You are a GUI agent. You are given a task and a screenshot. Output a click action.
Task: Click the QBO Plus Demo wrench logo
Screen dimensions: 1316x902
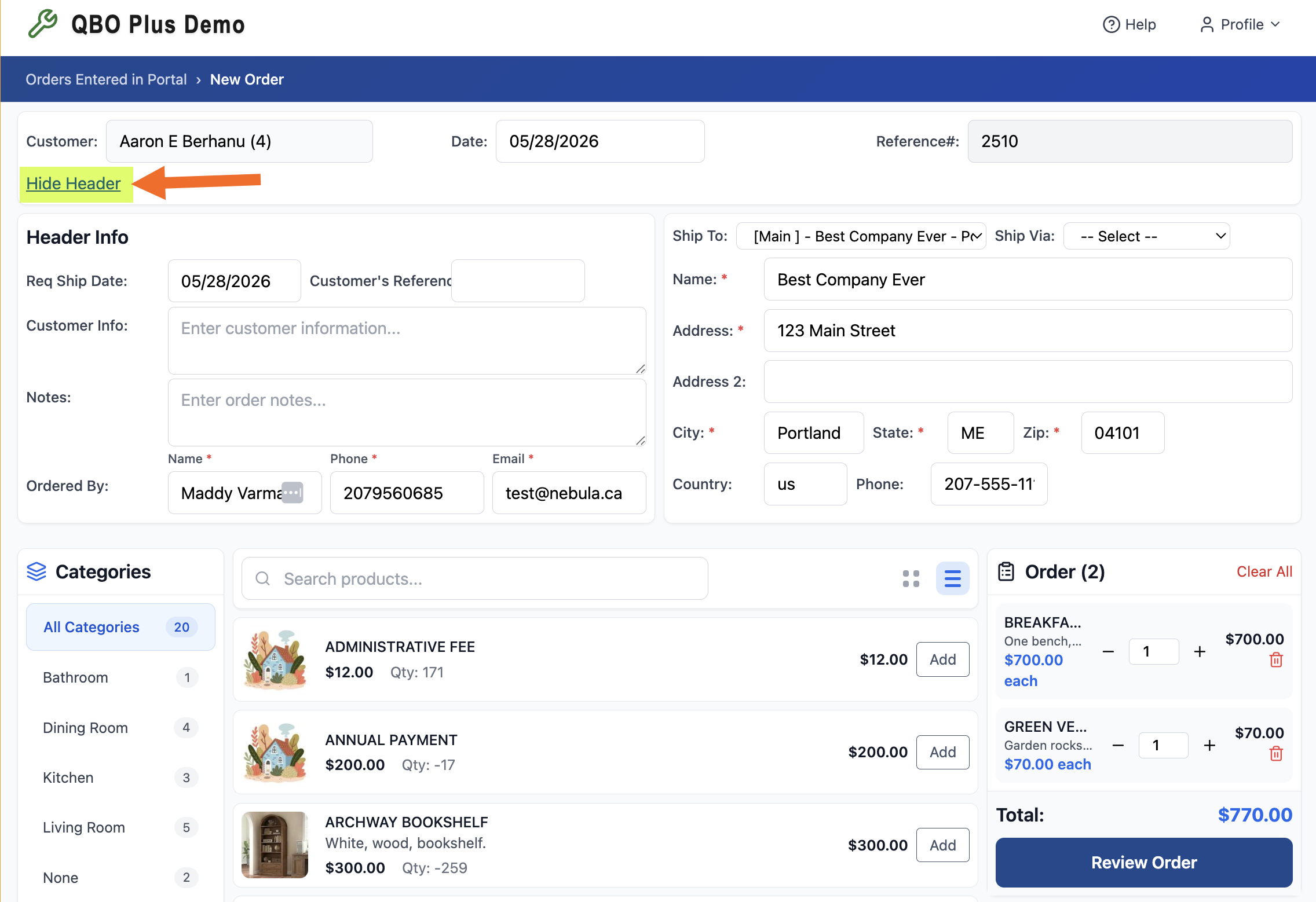pos(43,24)
